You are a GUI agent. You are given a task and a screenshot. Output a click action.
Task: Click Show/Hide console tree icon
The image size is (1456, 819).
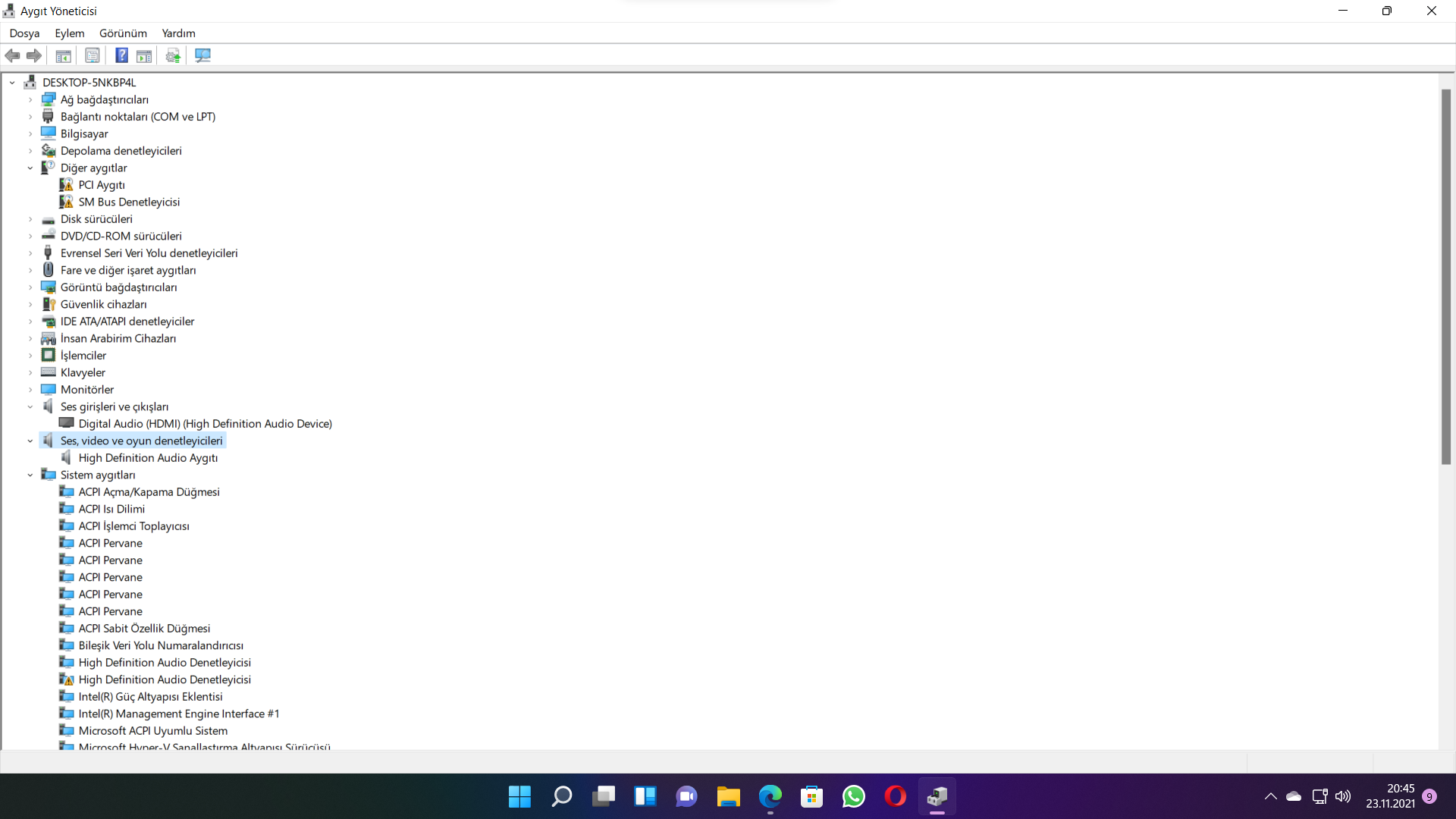[x=64, y=55]
